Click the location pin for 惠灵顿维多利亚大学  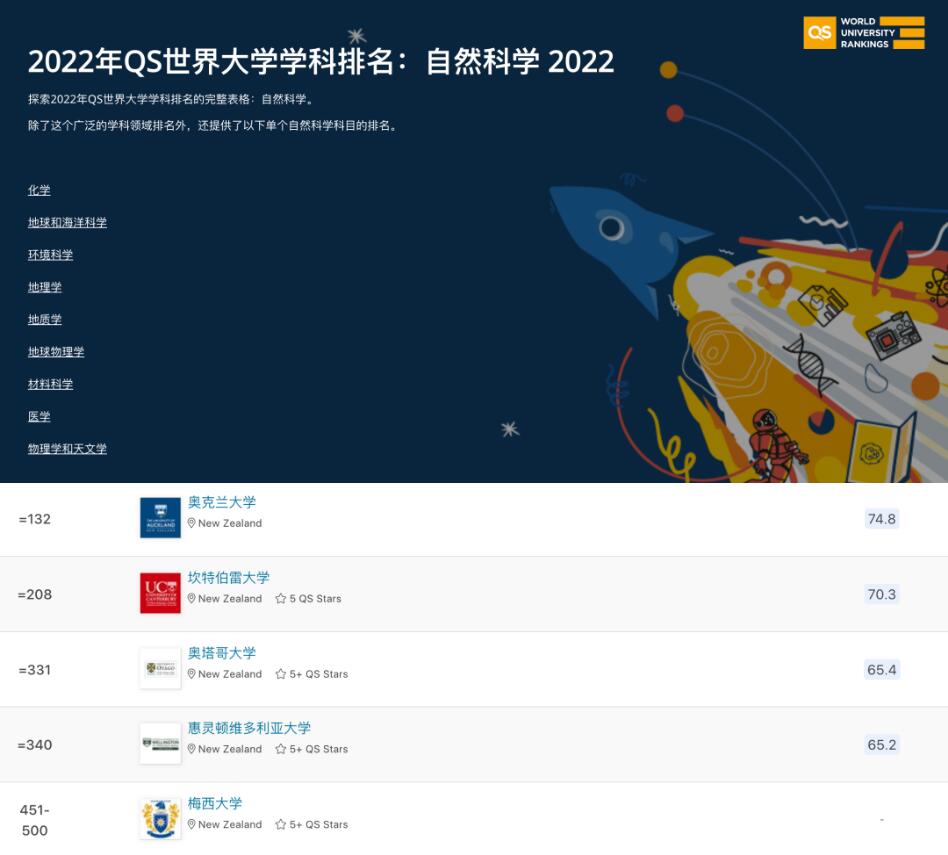pyautogui.click(x=191, y=749)
